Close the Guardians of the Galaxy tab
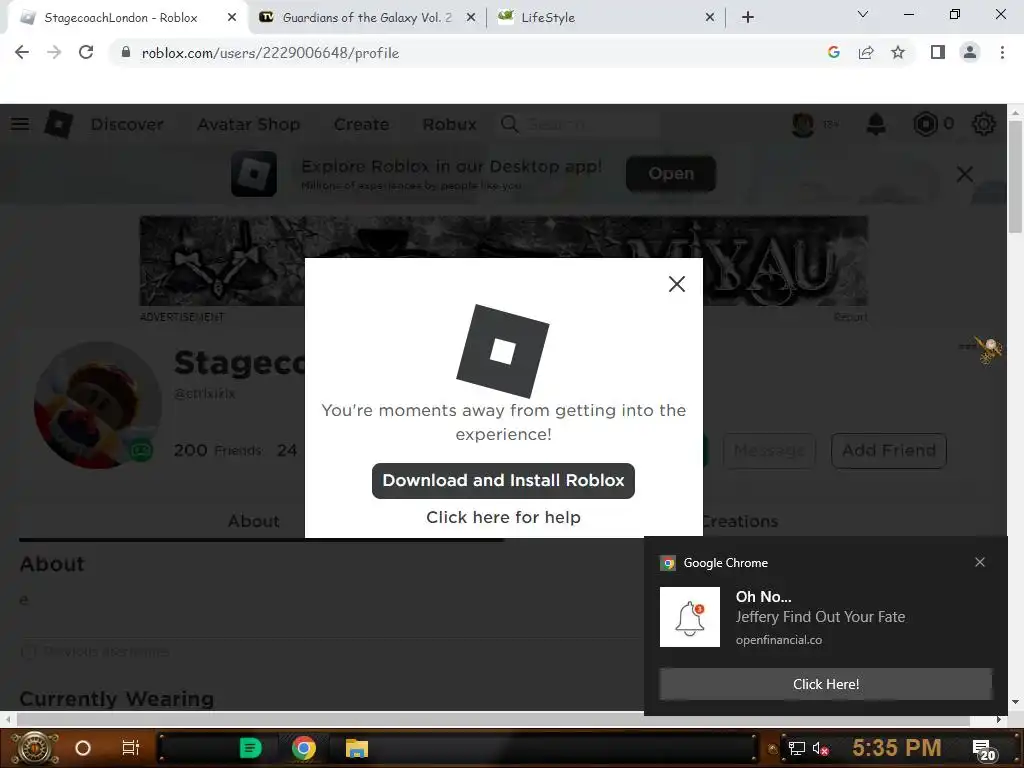This screenshot has height=768, width=1024. click(x=471, y=18)
